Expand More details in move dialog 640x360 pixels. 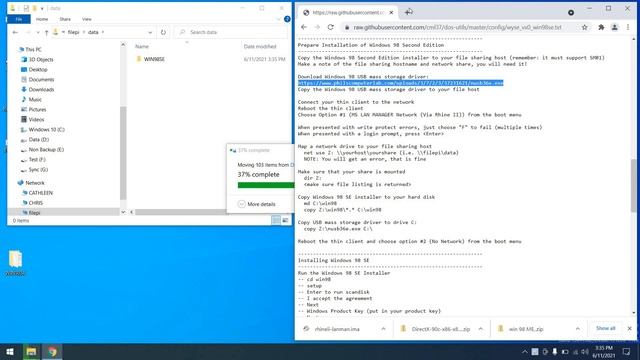257,204
